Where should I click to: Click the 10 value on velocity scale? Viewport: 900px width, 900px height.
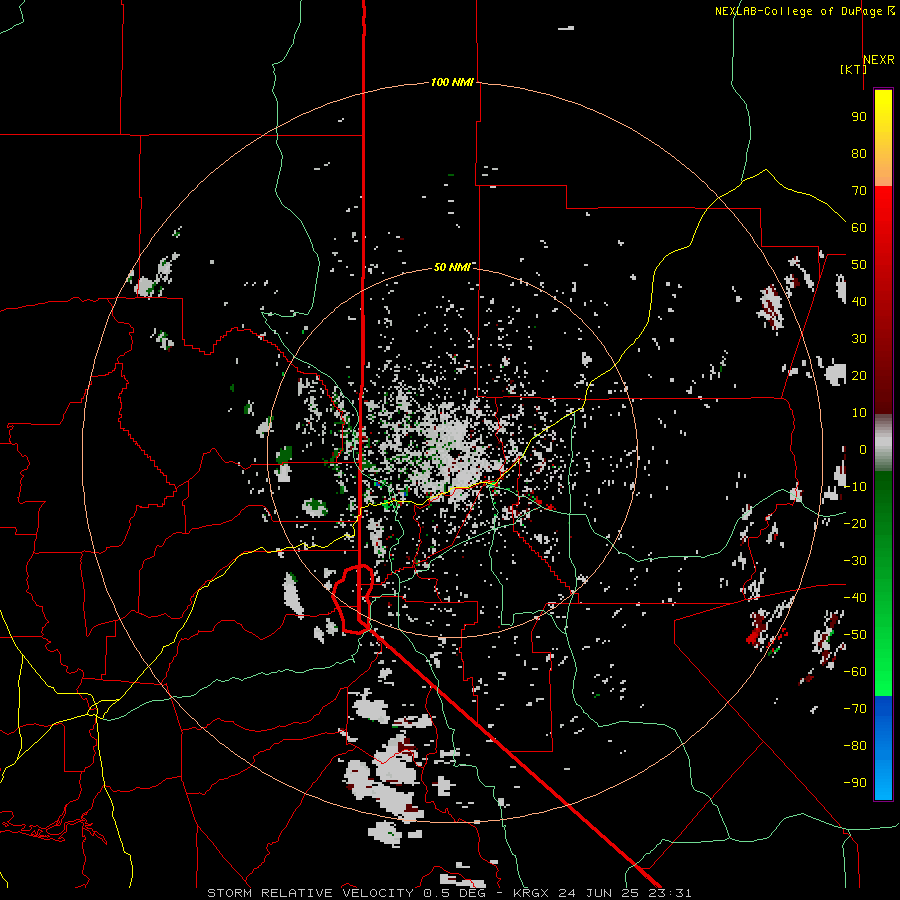(x=859, y=413)
